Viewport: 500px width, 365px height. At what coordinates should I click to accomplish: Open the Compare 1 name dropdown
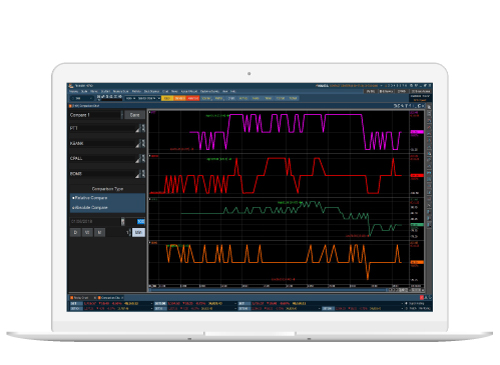coord(122,115)
